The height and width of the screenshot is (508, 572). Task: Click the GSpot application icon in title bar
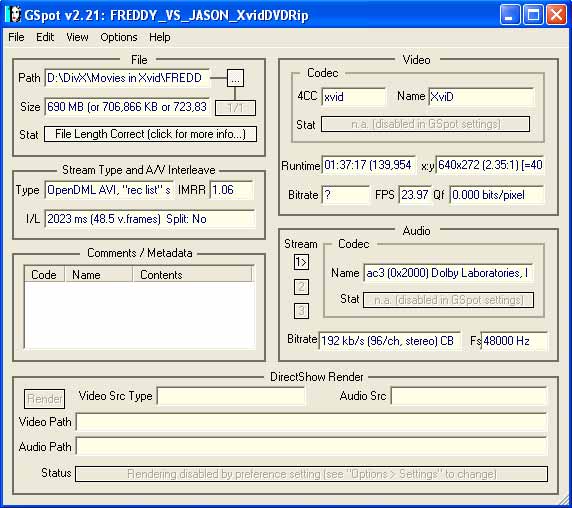click(13, 14)
